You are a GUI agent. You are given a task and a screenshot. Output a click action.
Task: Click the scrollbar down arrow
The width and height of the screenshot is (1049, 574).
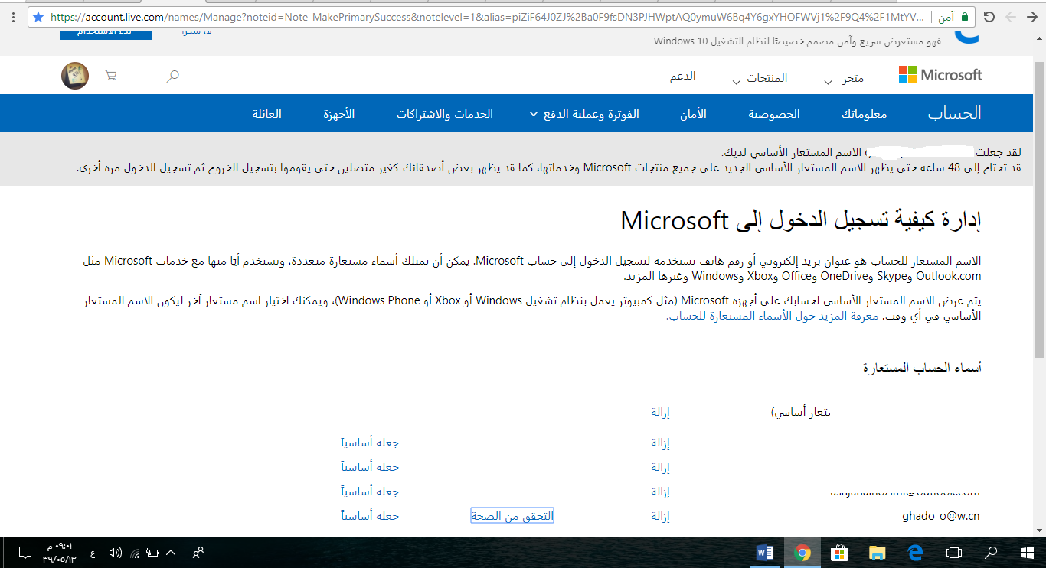click(1039, 530)
